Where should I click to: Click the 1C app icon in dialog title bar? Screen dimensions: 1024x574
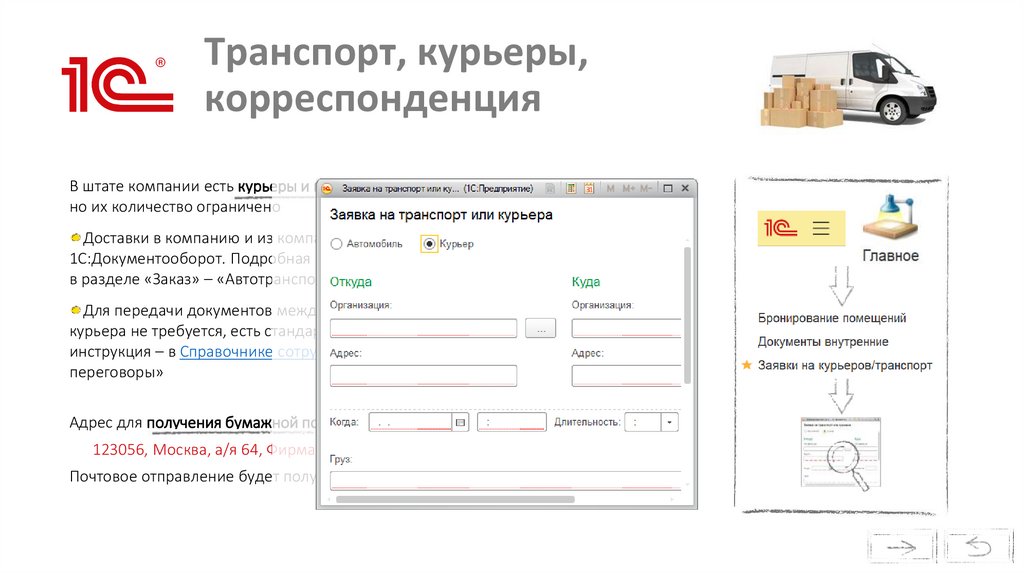(327, 188)
